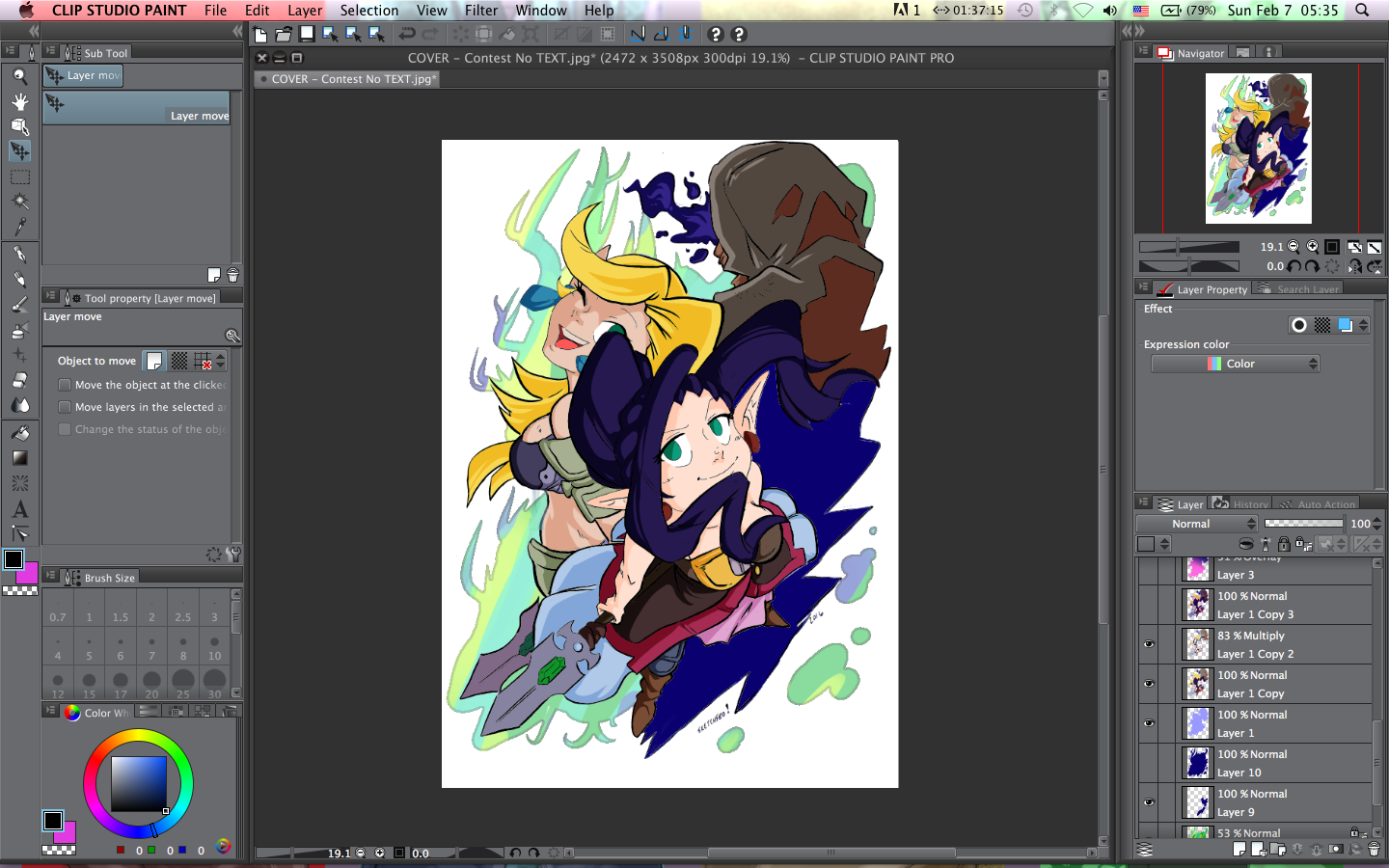Click the Zoom out icon in Navigator
1389x868 pixels.
pos(1294,247)
